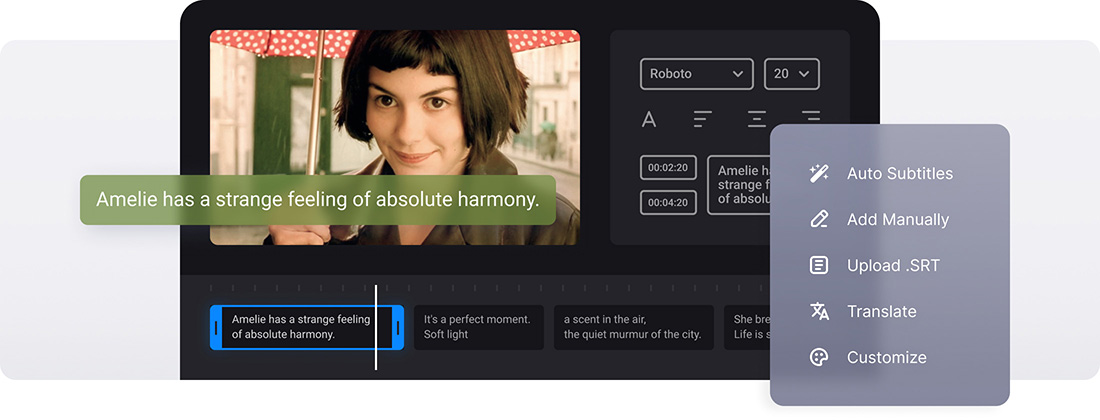Select the "It's a perfect moment" subtitle clip
The height and width of the screenshot is (420, 1100).
click(x=478, y=327)
